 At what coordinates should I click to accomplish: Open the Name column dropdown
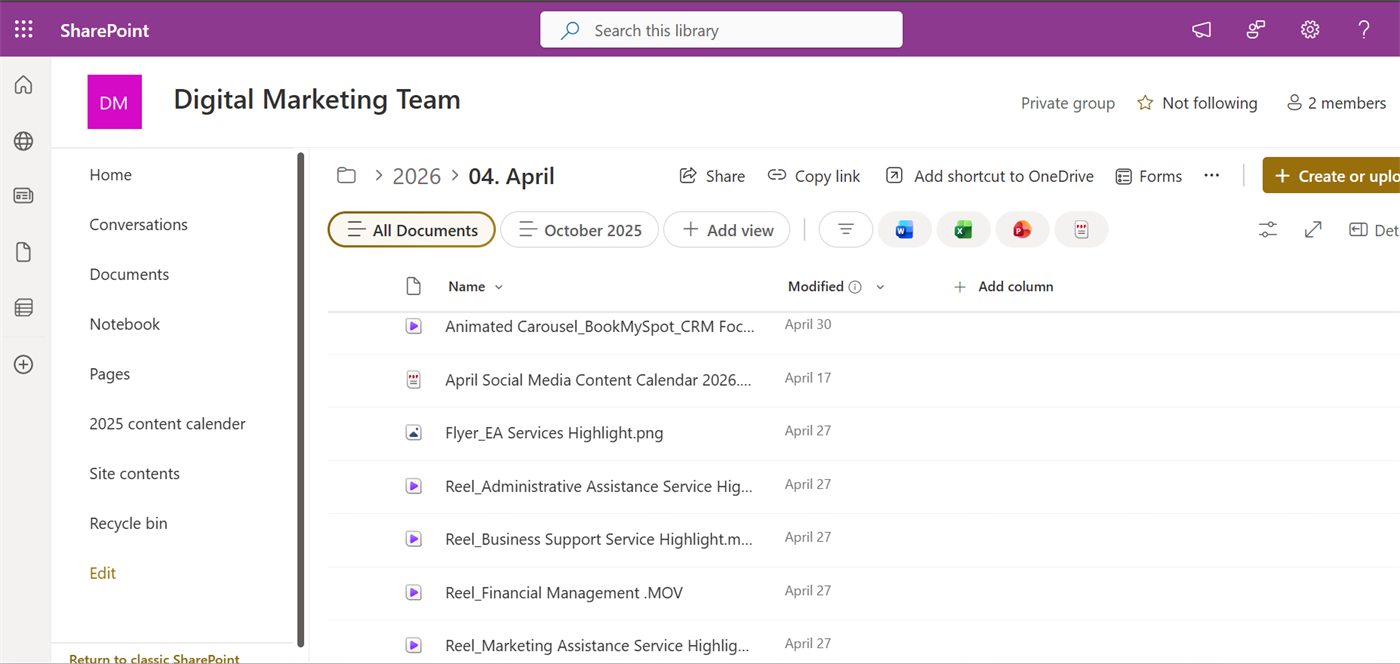click(499, 287)
